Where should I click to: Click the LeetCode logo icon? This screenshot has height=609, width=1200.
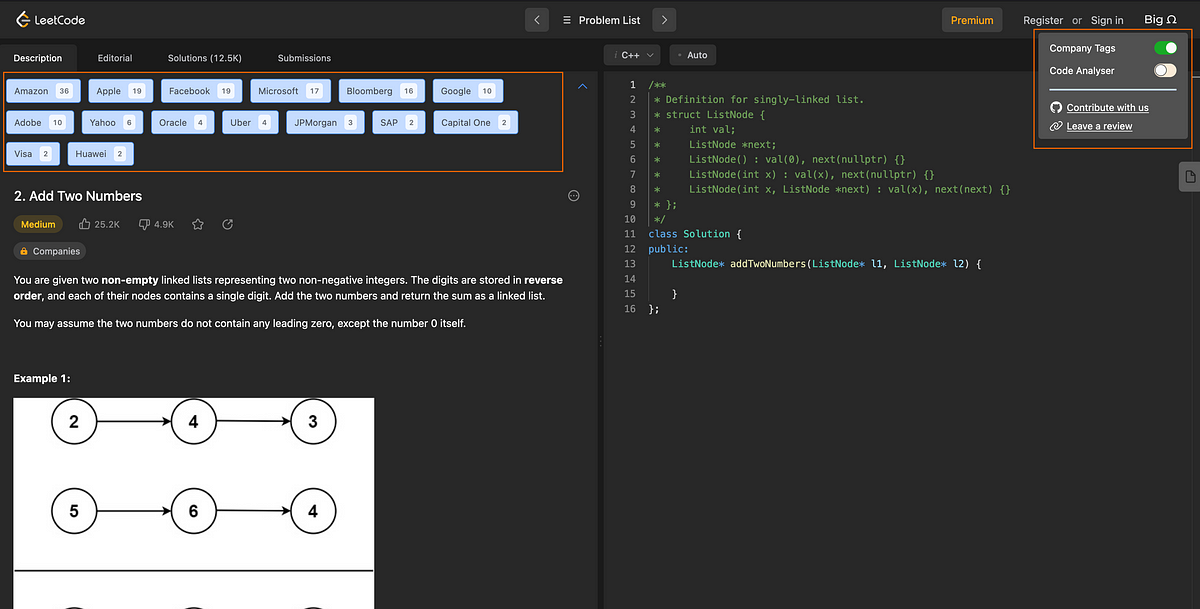(20, 19)
